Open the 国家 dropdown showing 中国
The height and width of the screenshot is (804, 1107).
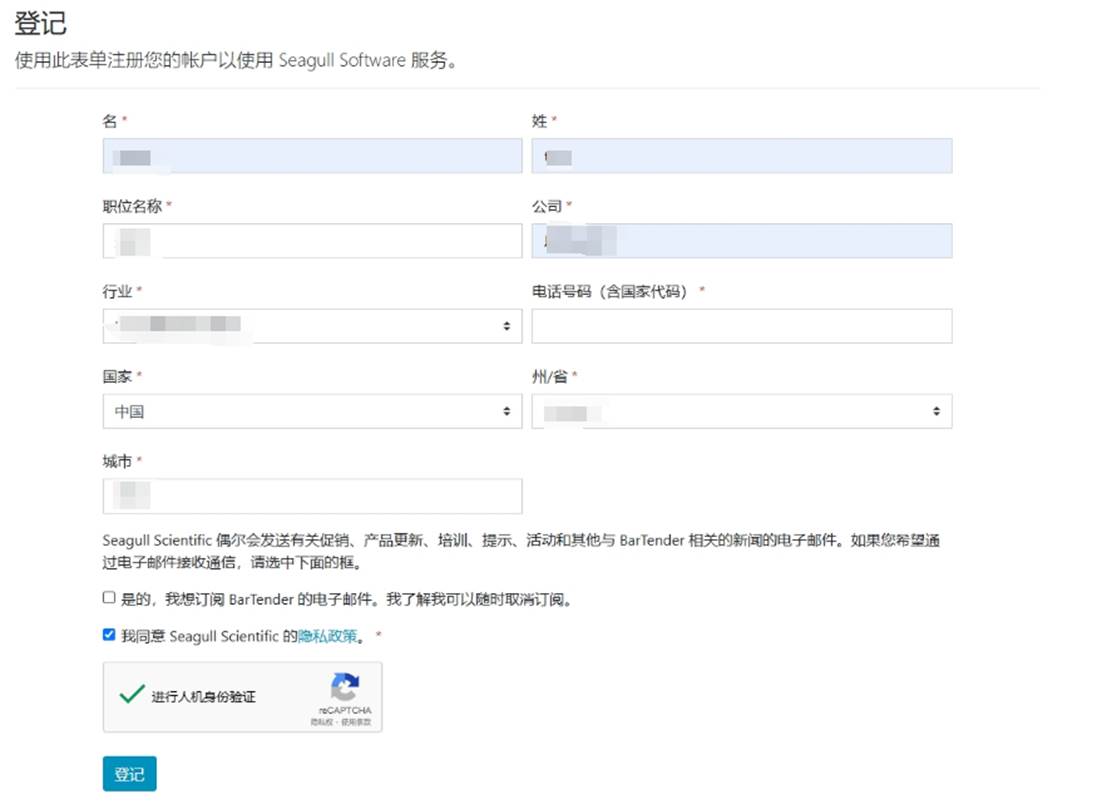[312, 411]
